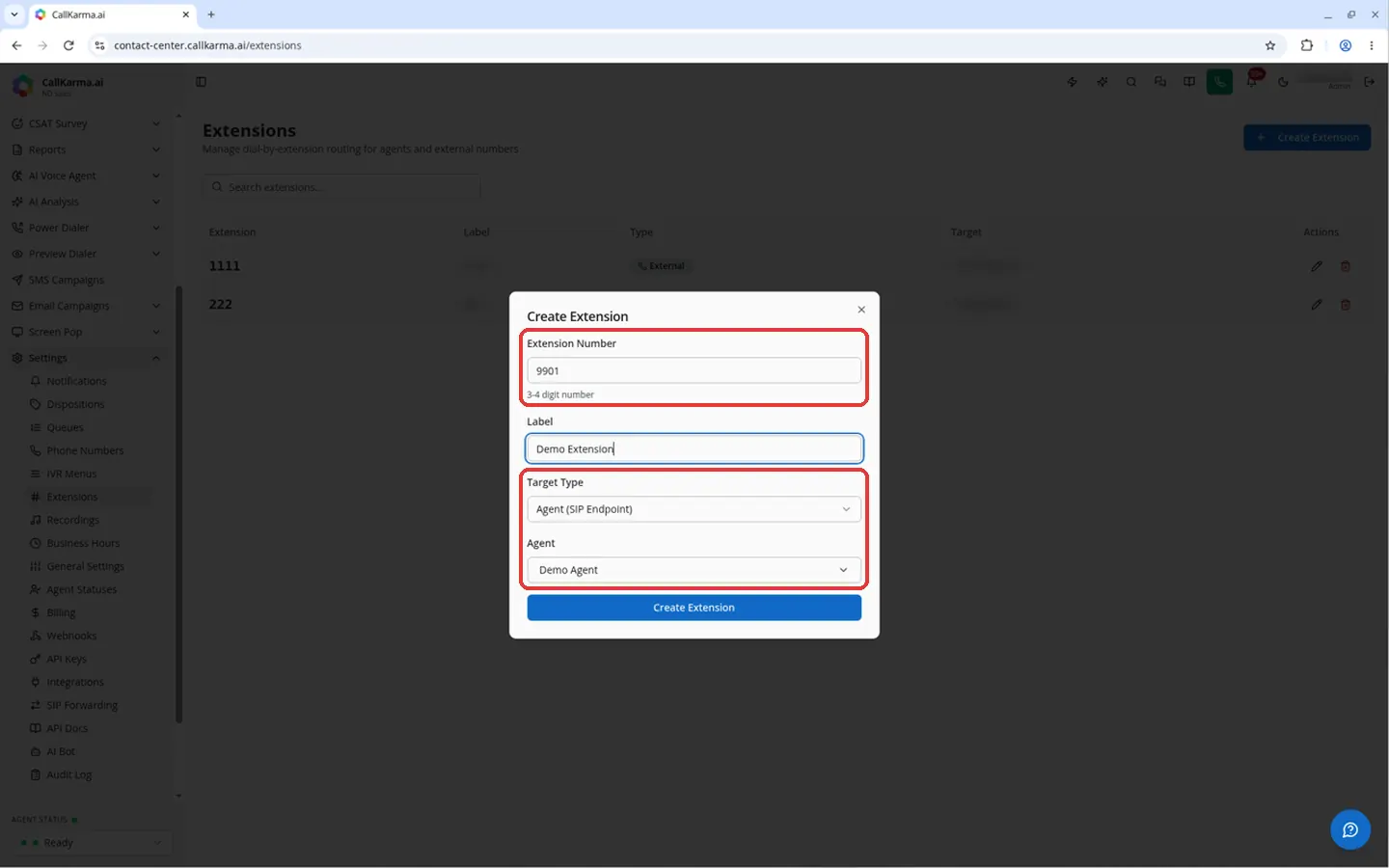Image resolution: width=1389 pixels, height=868 pixels.
Task: Click the Search extensions field
Action: [341, 187]
